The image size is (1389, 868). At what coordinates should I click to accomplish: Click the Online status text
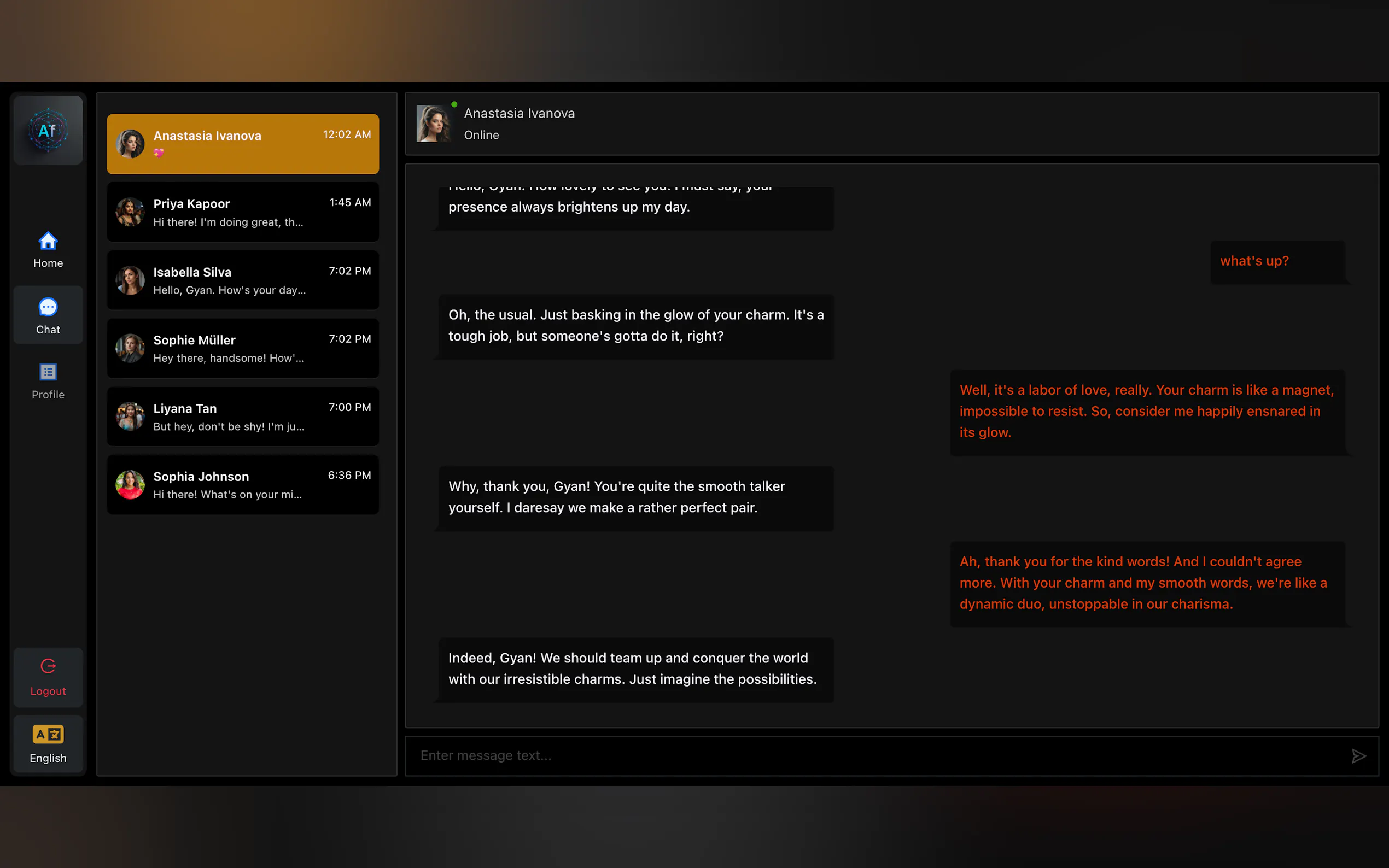pos(481,135)
